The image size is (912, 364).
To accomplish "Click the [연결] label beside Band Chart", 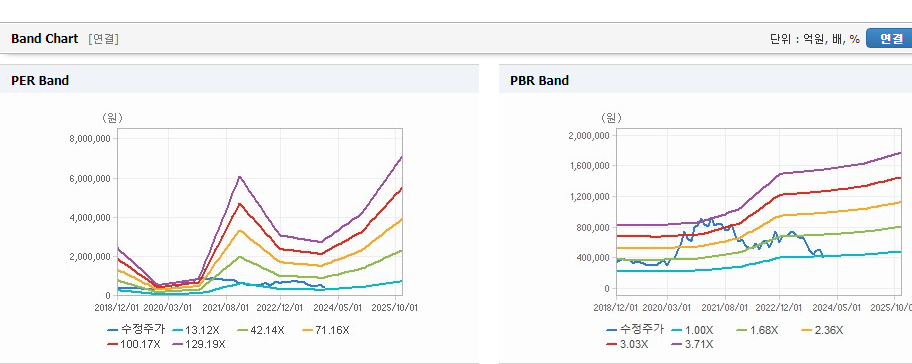I will (x=104, y=39).
